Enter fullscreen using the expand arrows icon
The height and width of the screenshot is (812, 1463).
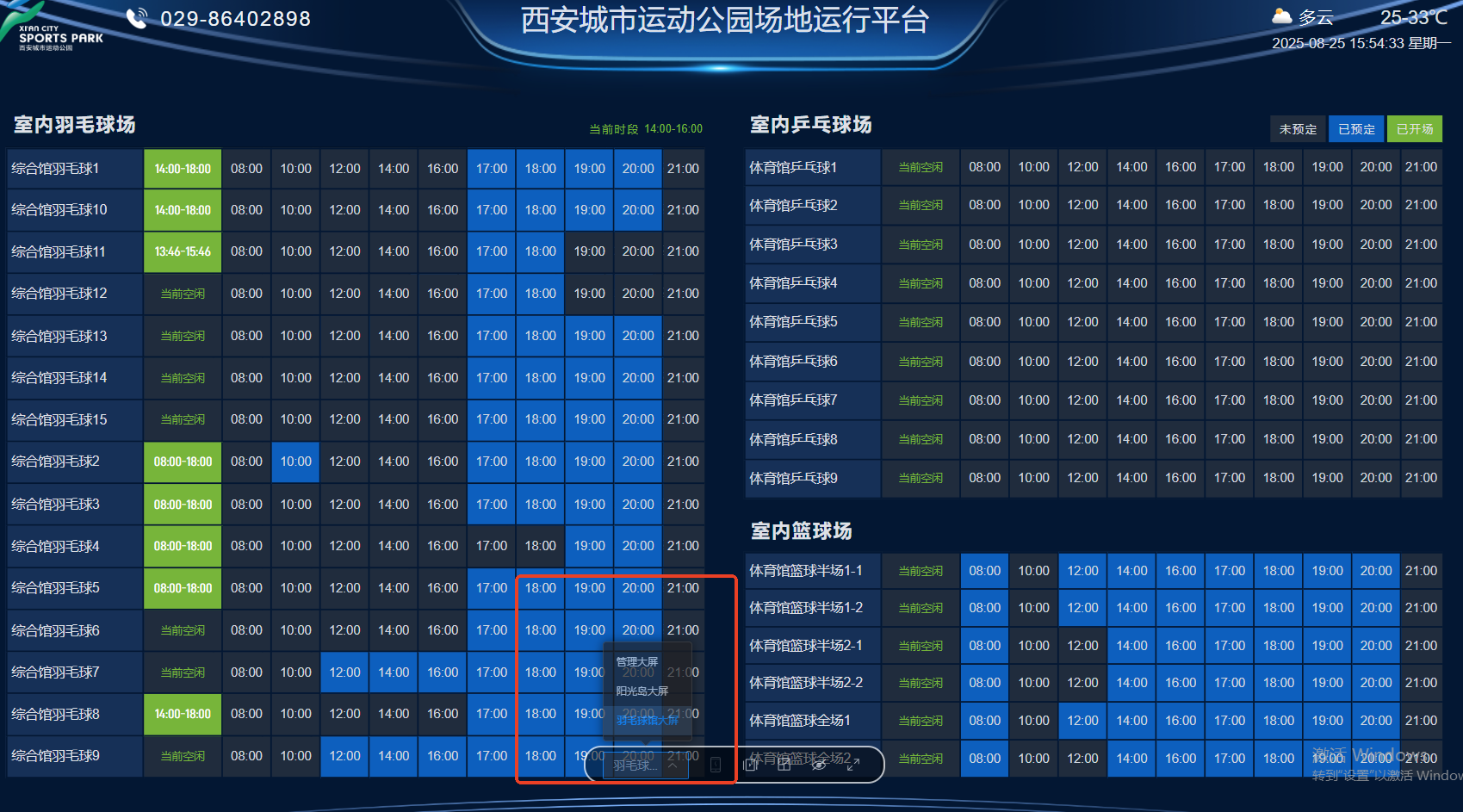[x=853, y=765]
